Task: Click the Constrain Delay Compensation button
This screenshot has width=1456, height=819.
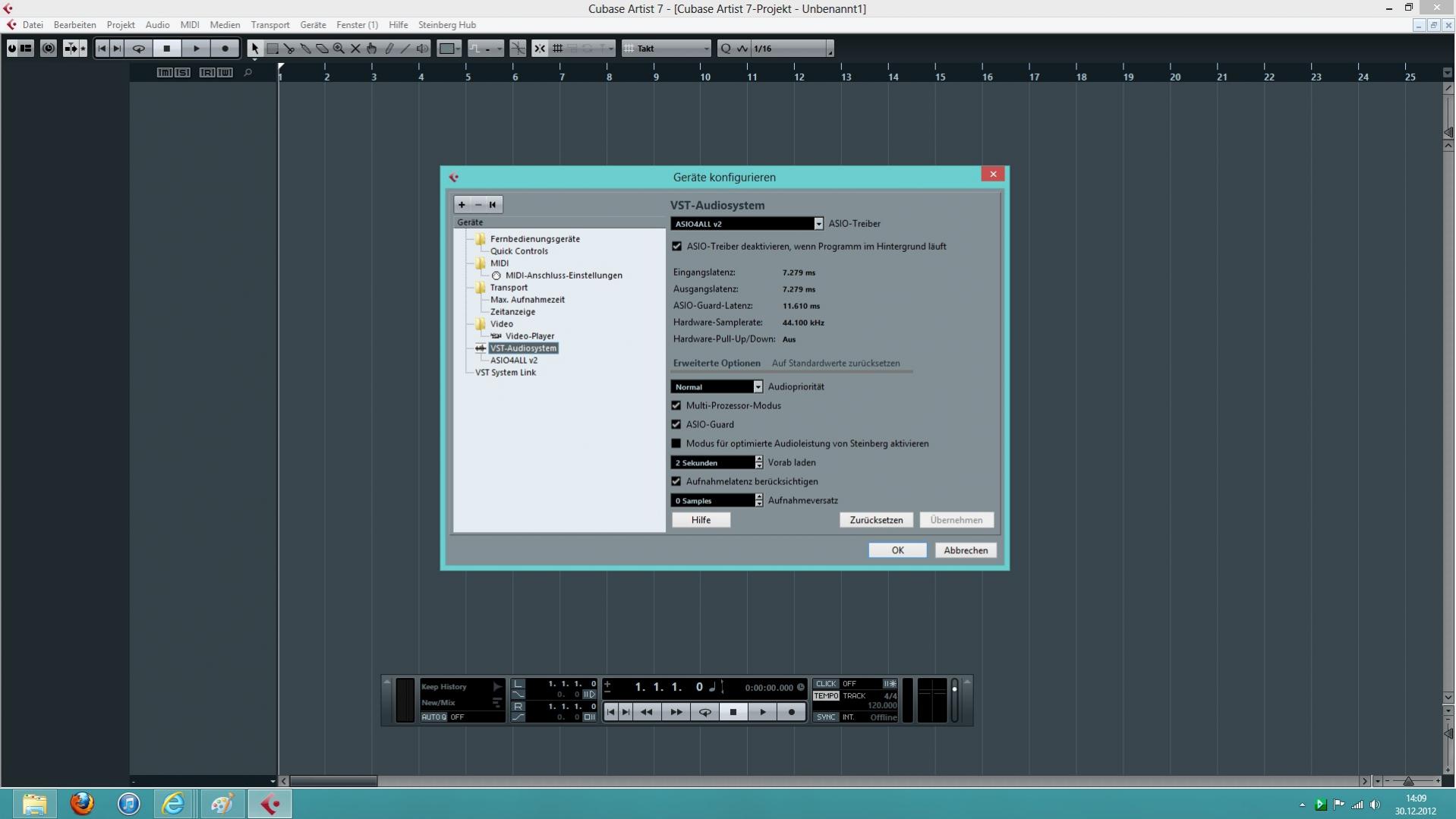Action: coord(48,49)
